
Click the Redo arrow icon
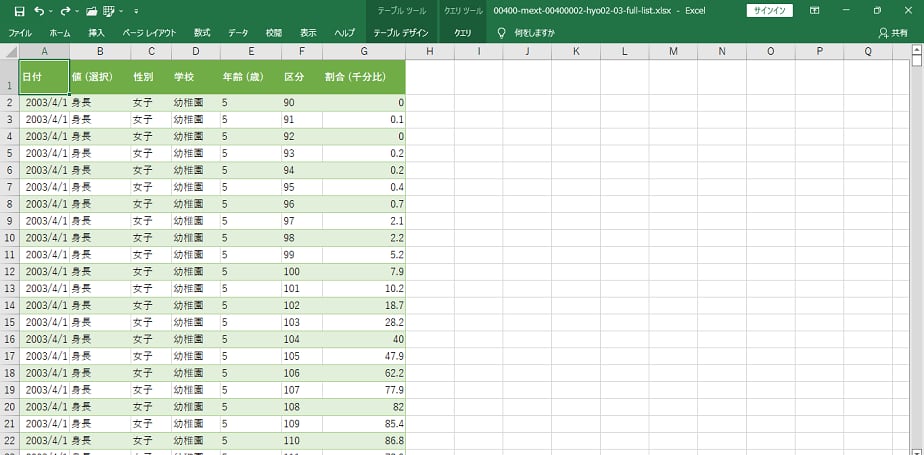coord(65,11)
